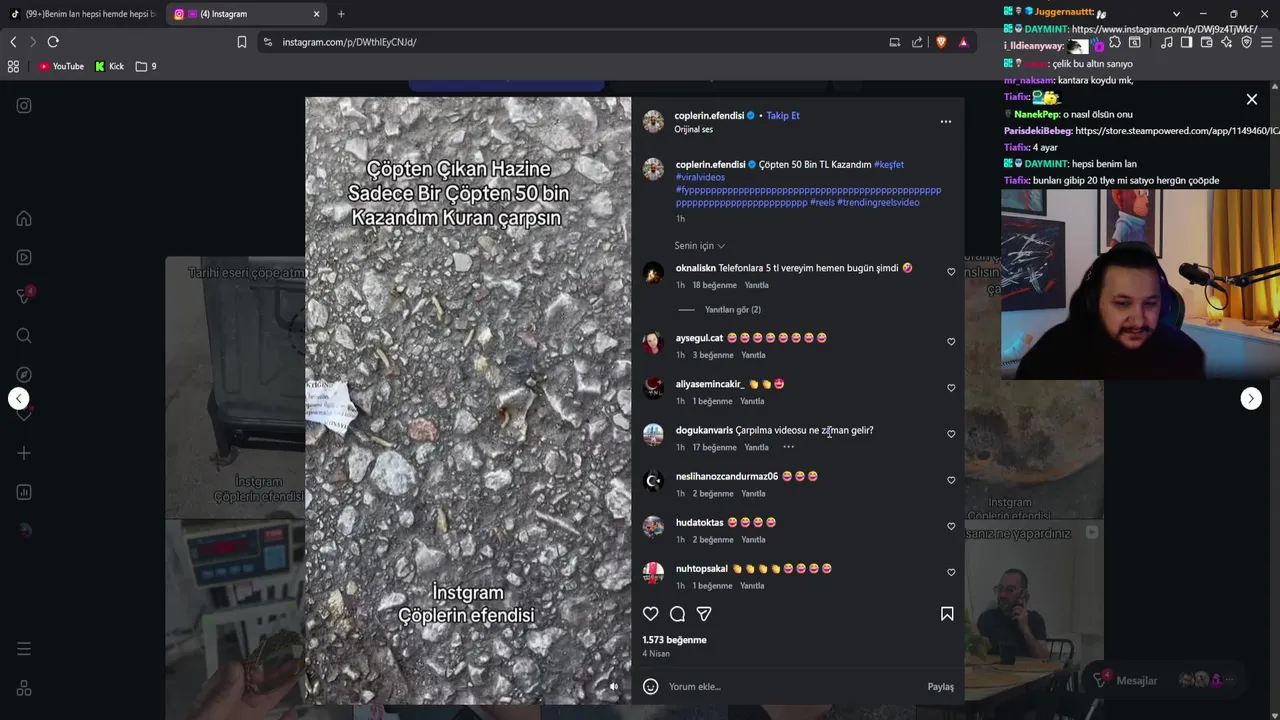Like dogukanvaris's comment

[x=951, y=434]
